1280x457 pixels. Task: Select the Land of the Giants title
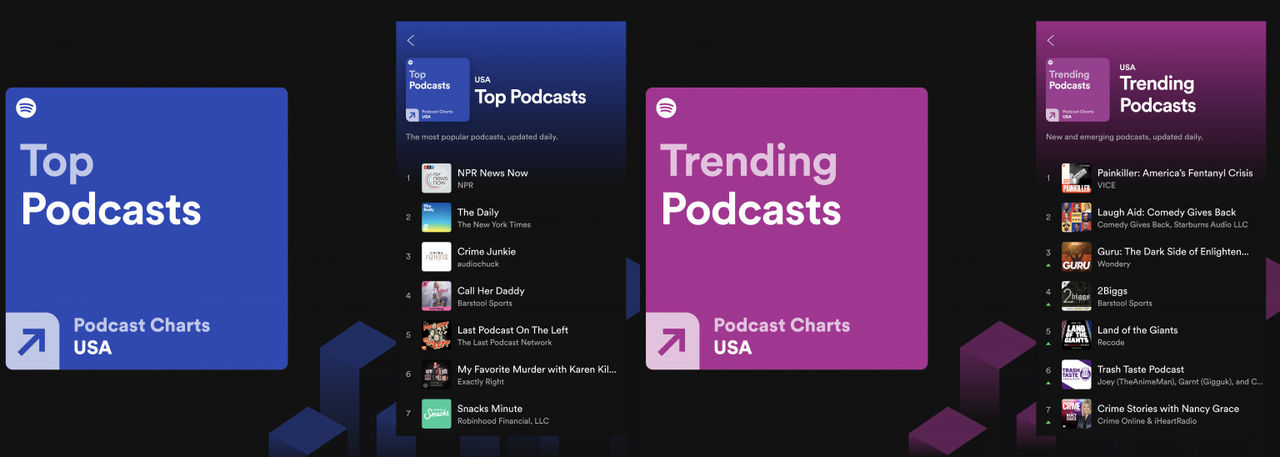coord(1138,330)
